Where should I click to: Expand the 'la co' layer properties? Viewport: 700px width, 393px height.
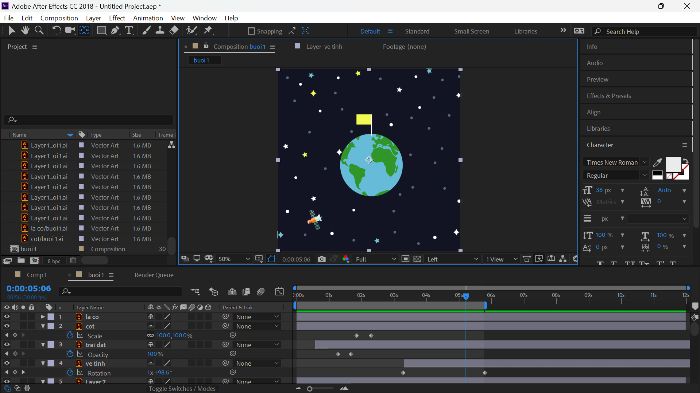point(43,317)
